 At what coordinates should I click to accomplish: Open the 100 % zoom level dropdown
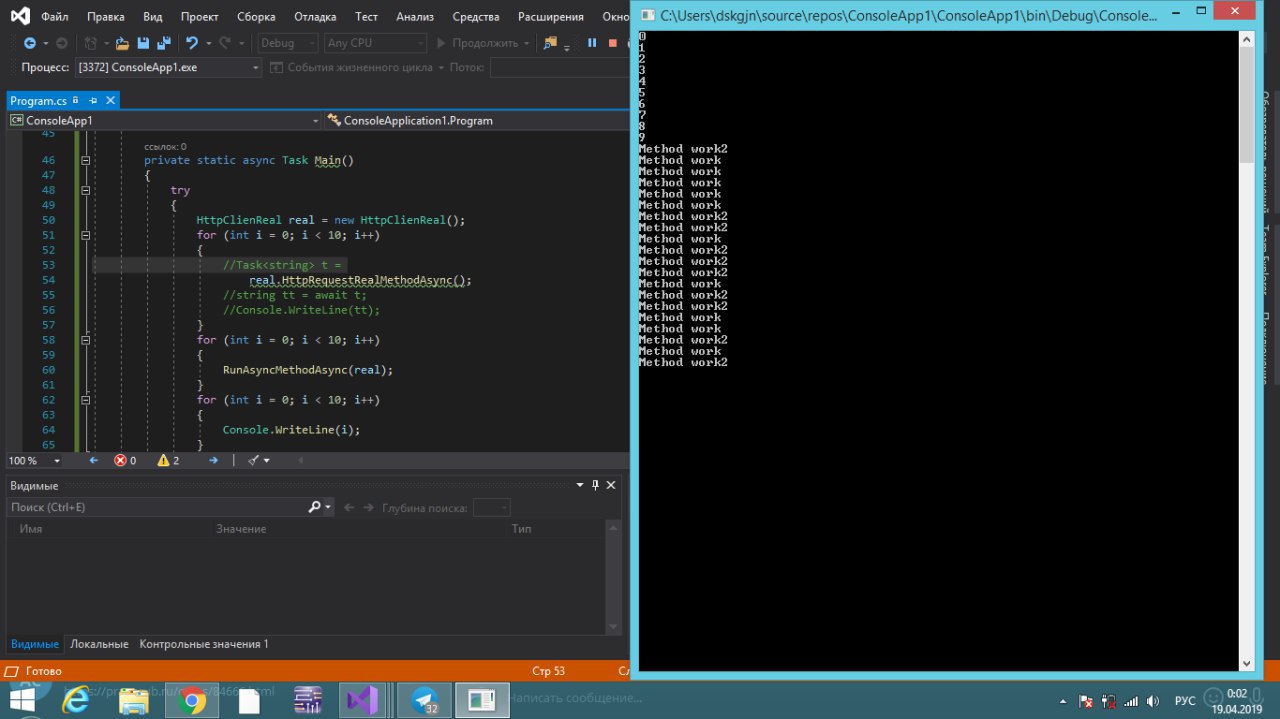coord(56,460)
